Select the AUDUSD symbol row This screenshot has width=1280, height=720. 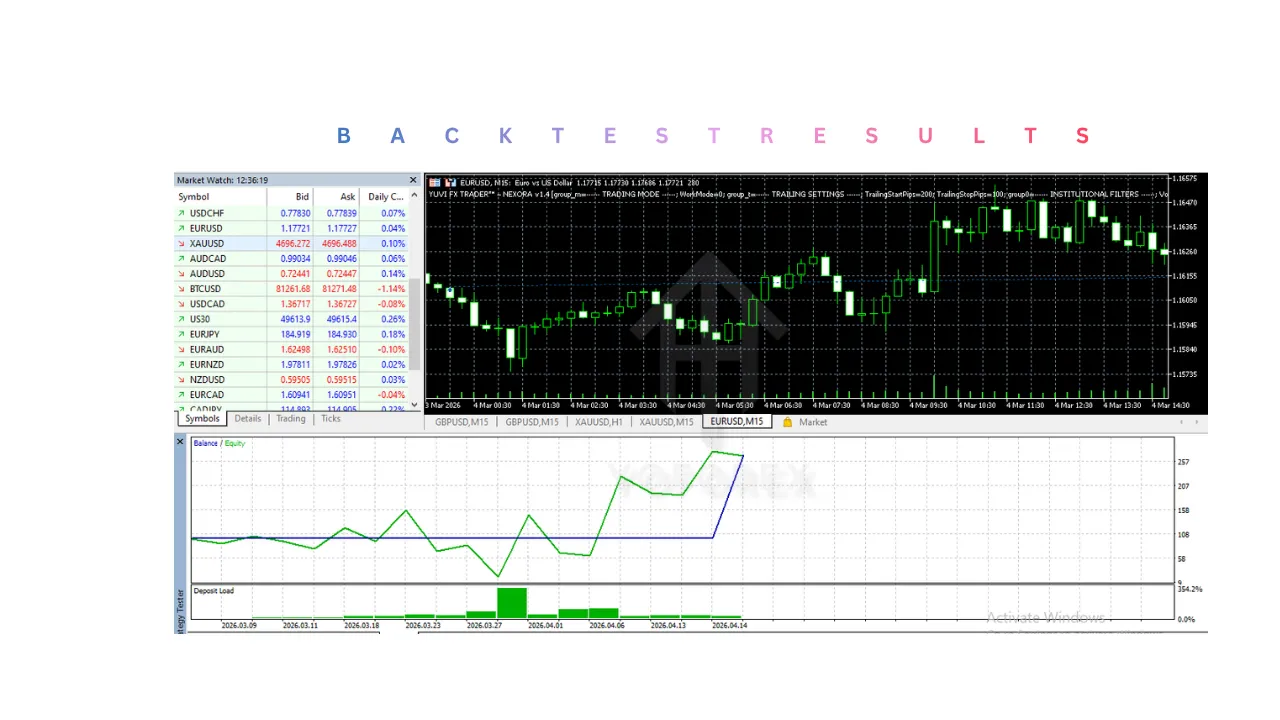coord(291,274)
